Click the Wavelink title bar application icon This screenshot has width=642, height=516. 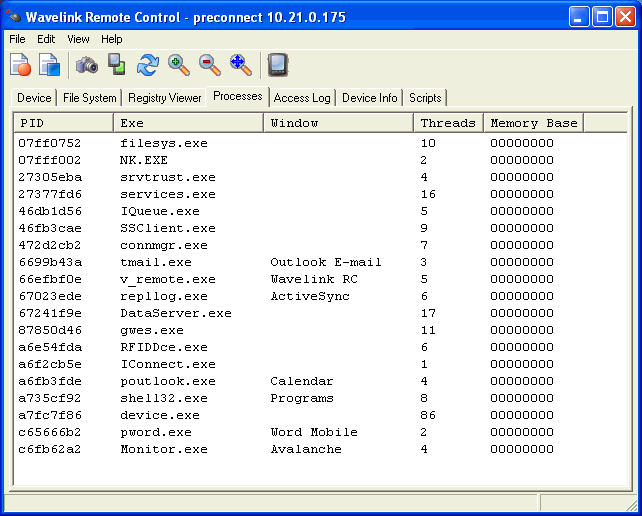14,17
